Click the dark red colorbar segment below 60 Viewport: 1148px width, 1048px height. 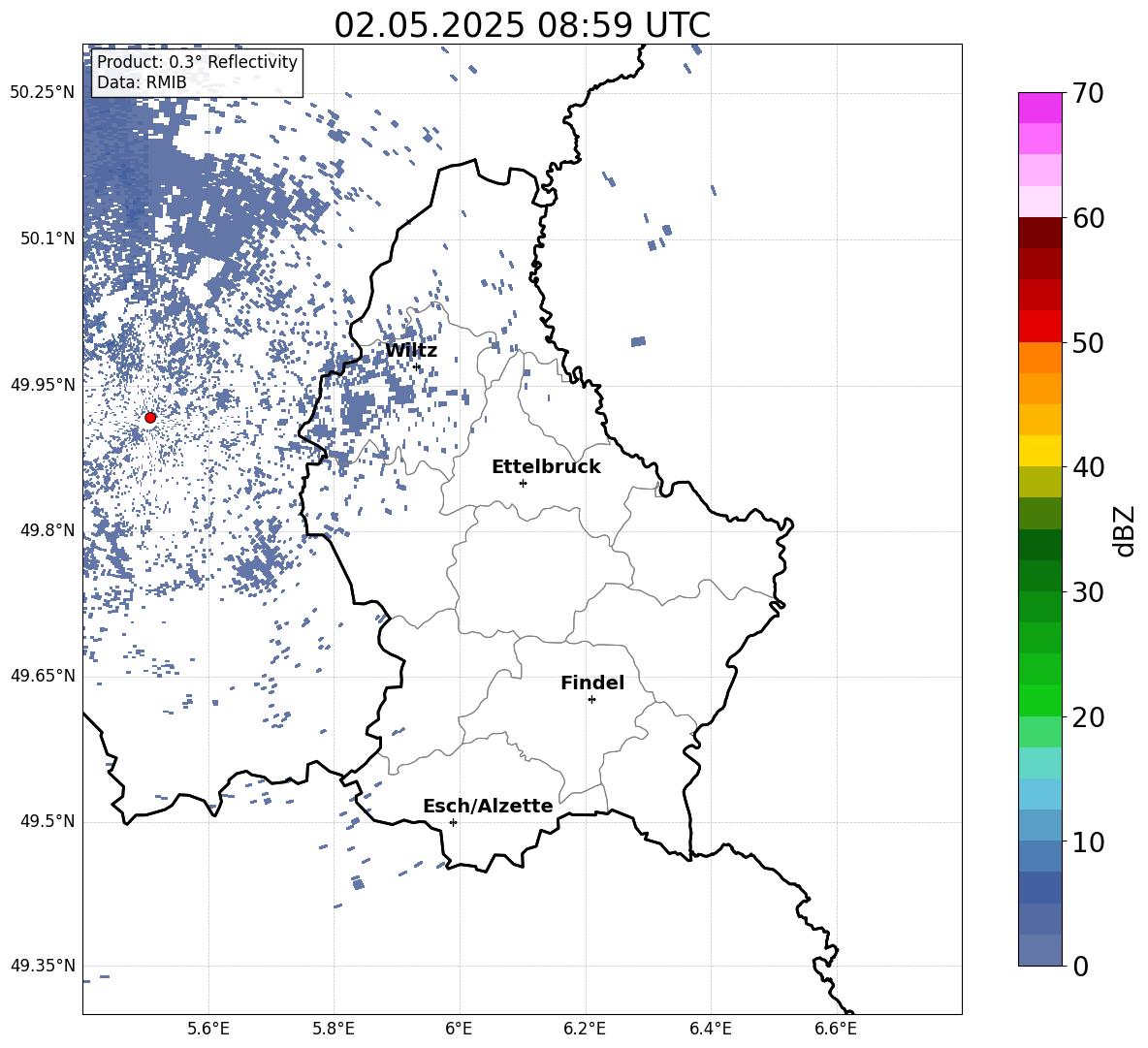1040,233
